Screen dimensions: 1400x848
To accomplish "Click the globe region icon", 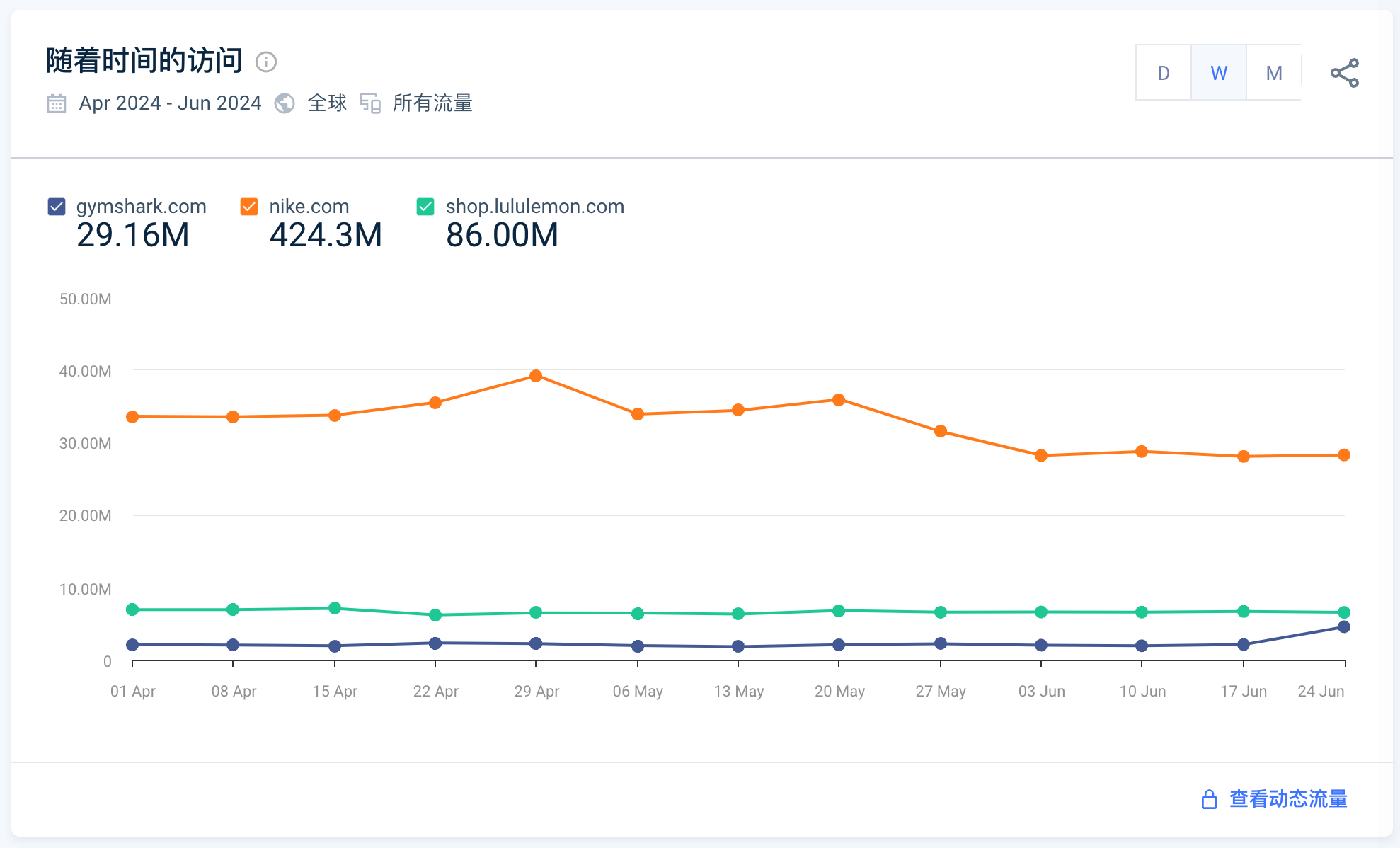I will (285, 103).
